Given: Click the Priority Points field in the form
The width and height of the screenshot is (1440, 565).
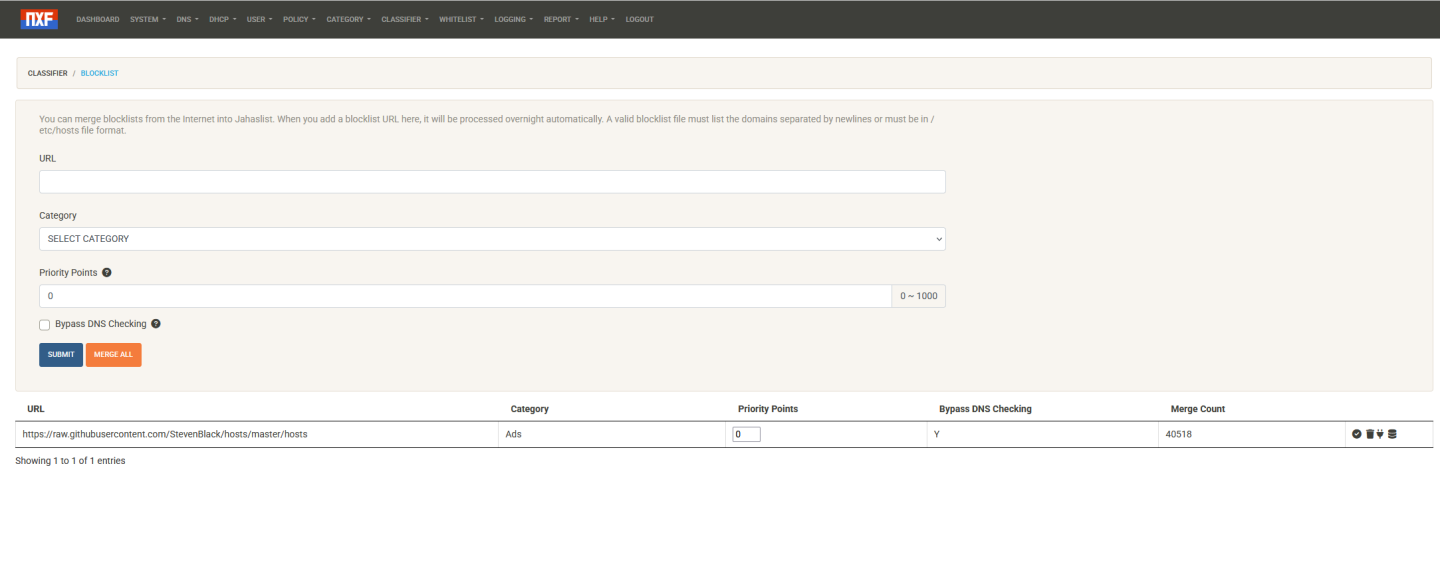Looking at the screenshot, I should [465, 297].
